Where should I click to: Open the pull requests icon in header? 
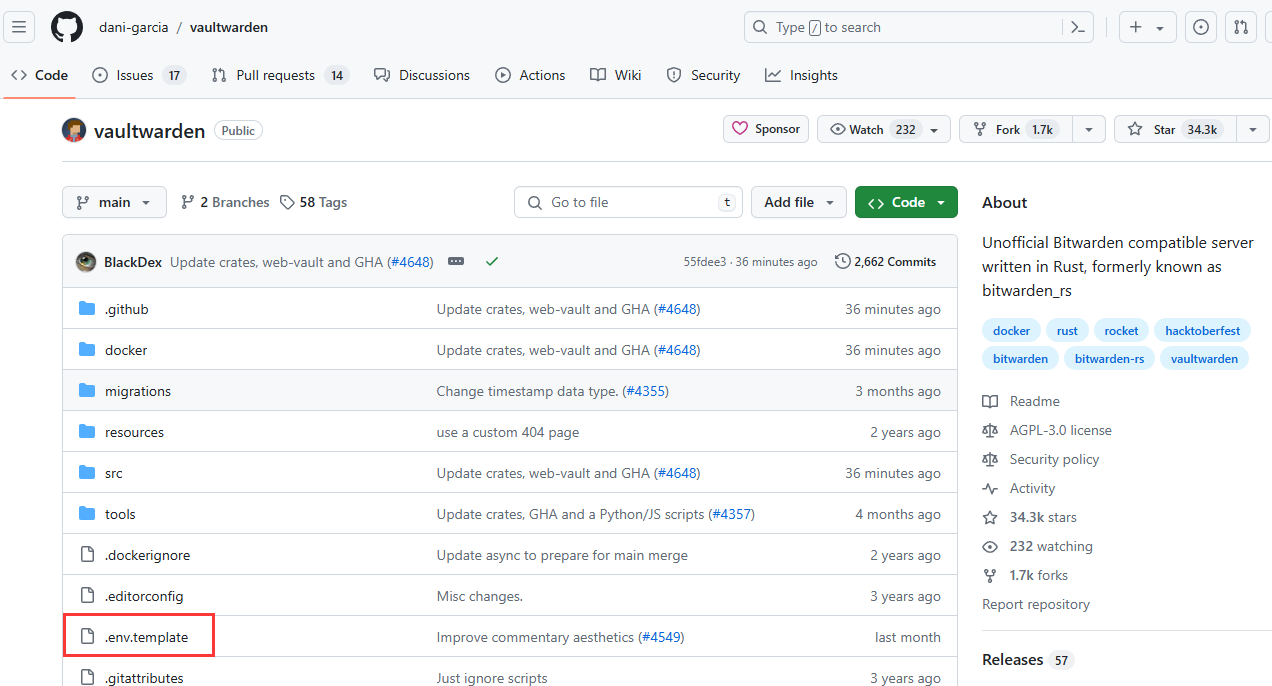point(1241,27)
